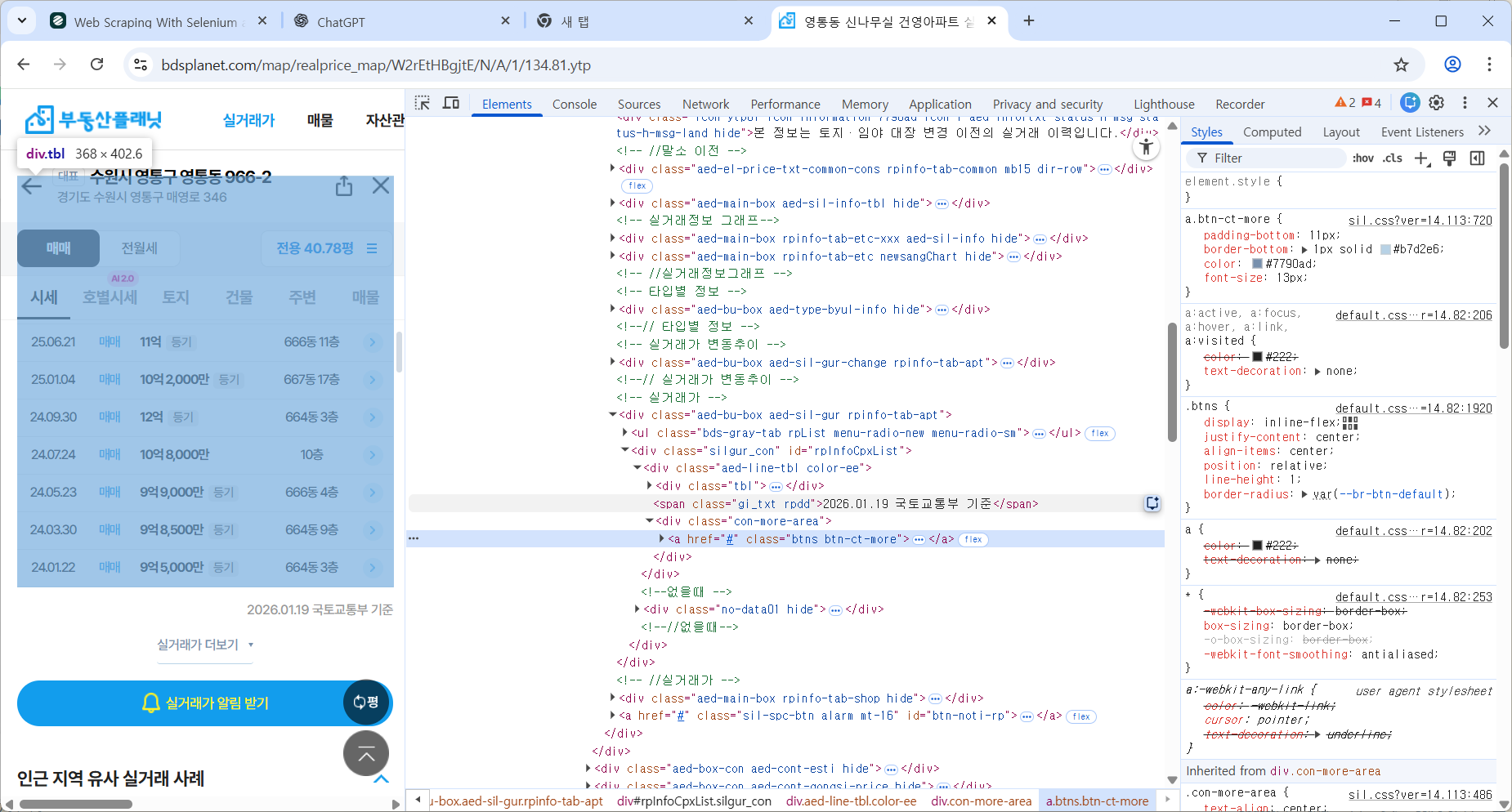
Task: Toggle the flex badge on the ul row
Action: (x=1100, y=433)
